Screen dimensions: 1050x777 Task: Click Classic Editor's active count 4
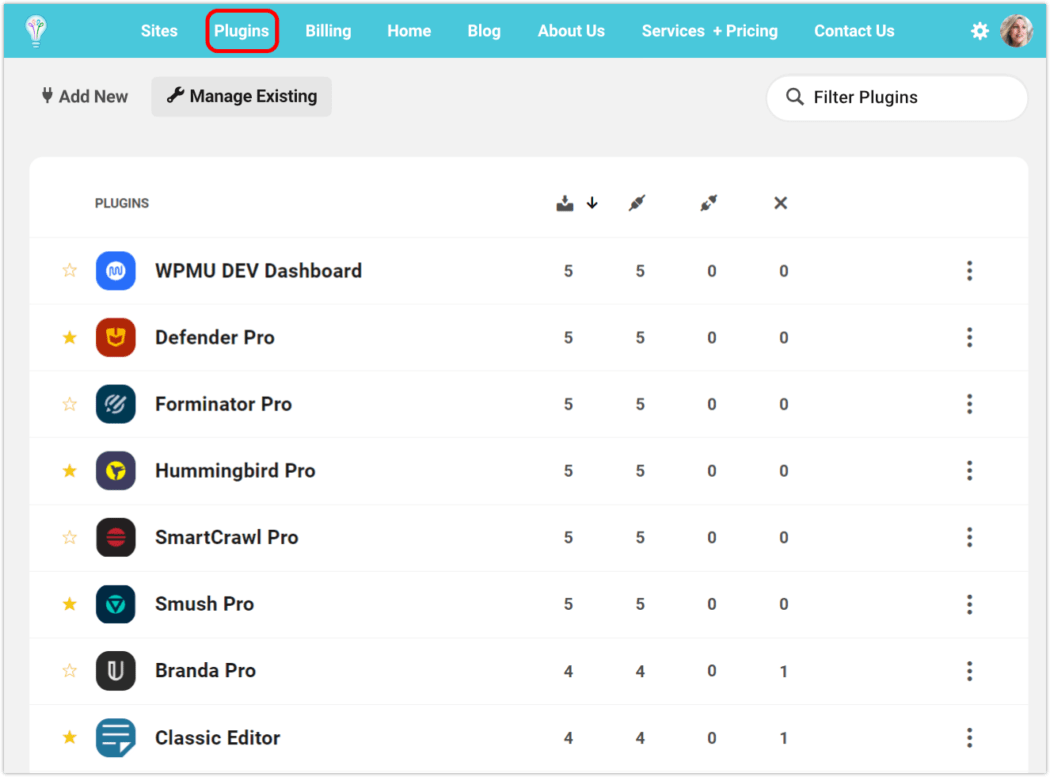pos(640,738)
